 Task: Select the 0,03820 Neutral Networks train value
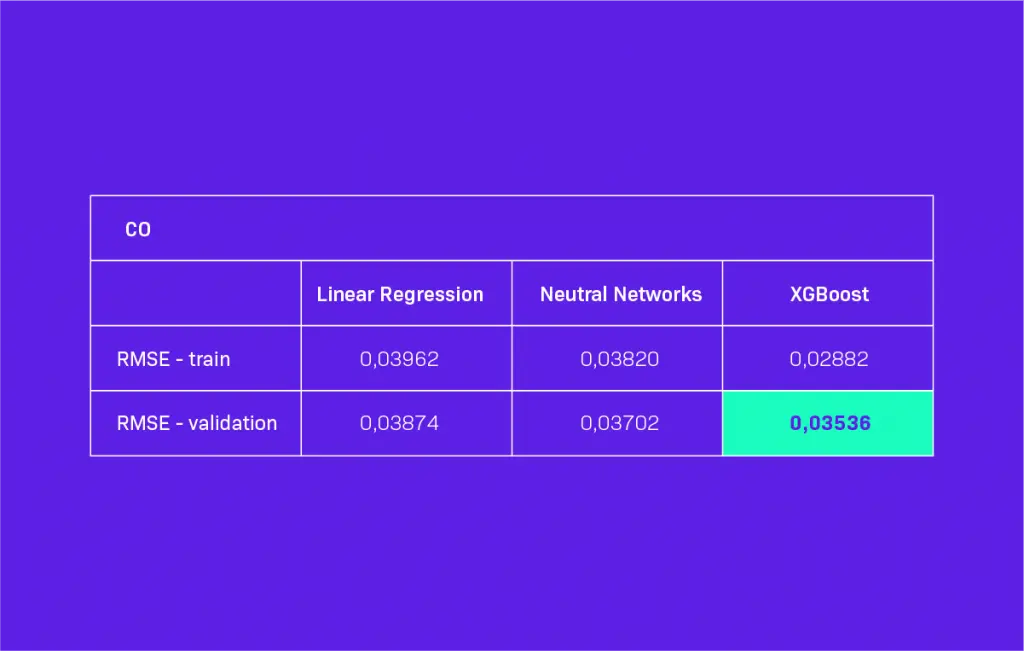point(619,359)
